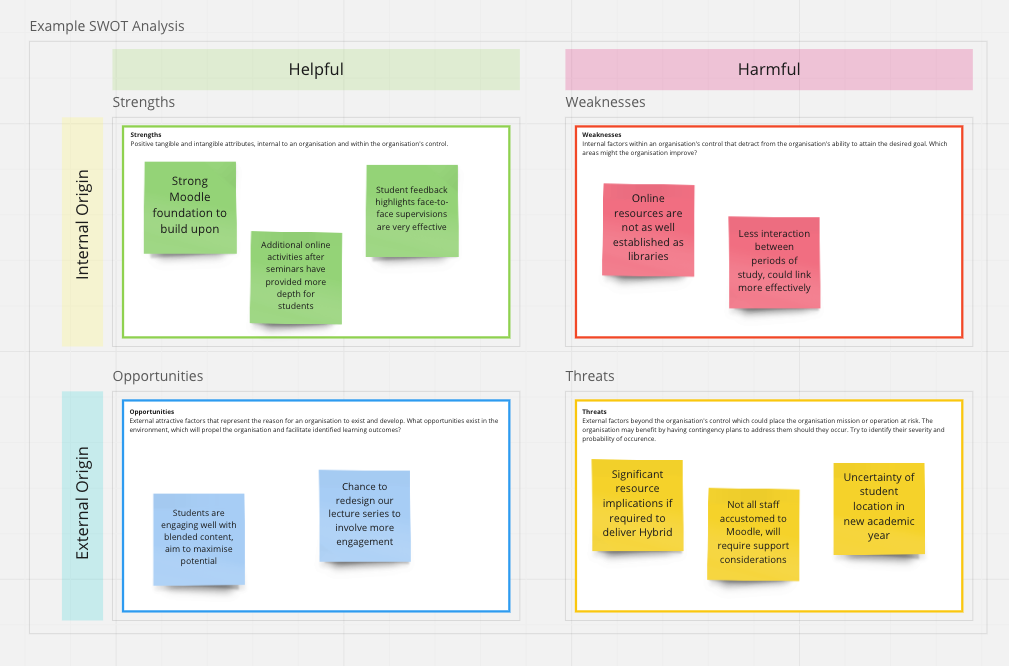Select the pink 'Harmful' header banner

pos(768,70)
